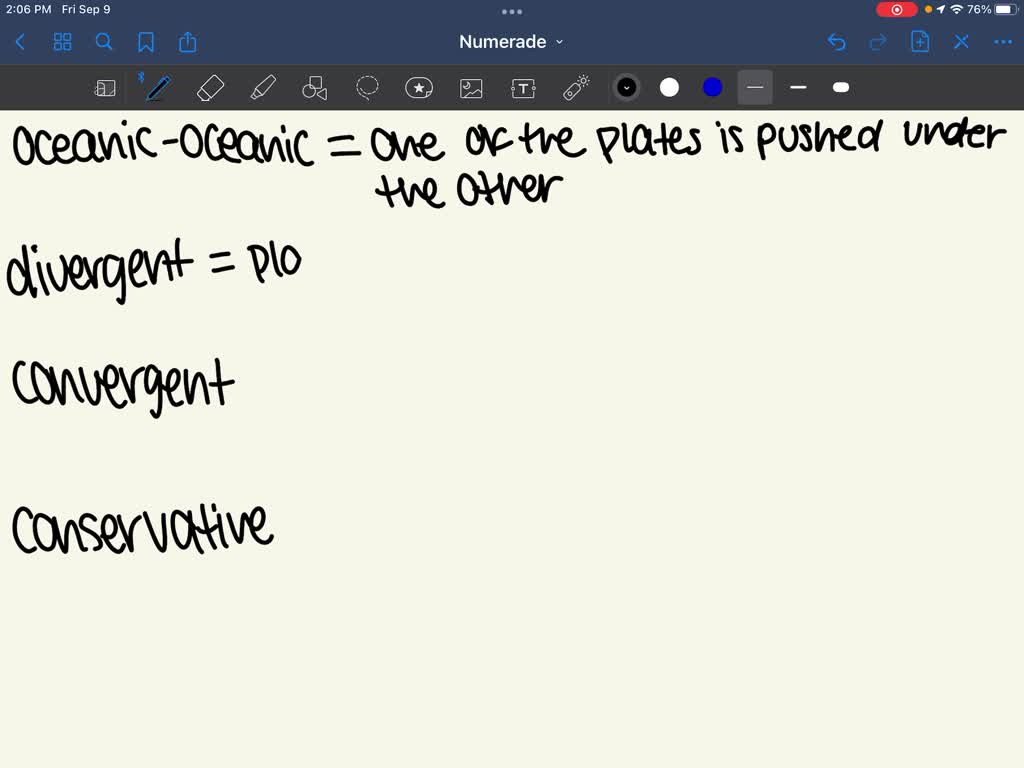Tap the handwritten word 'divergent'
Screen dimensions: 1024x768
(99, 271)
